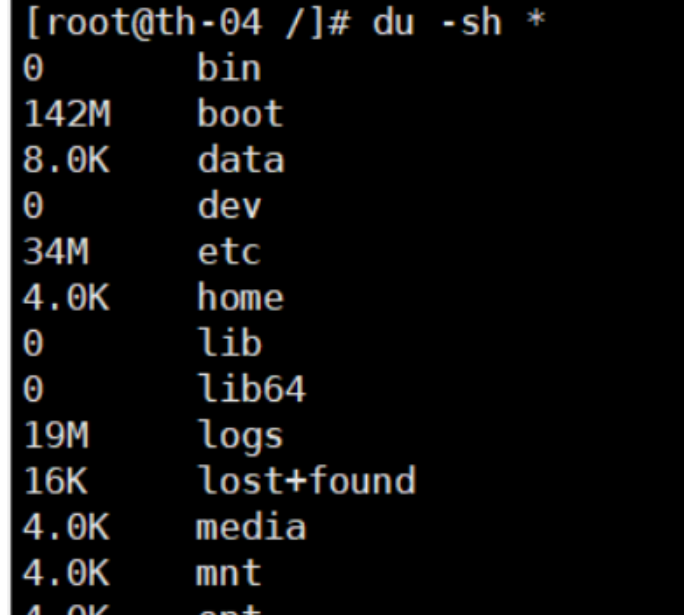Click the 16K size value
This screenshot has width=689, height=616.
47,482
